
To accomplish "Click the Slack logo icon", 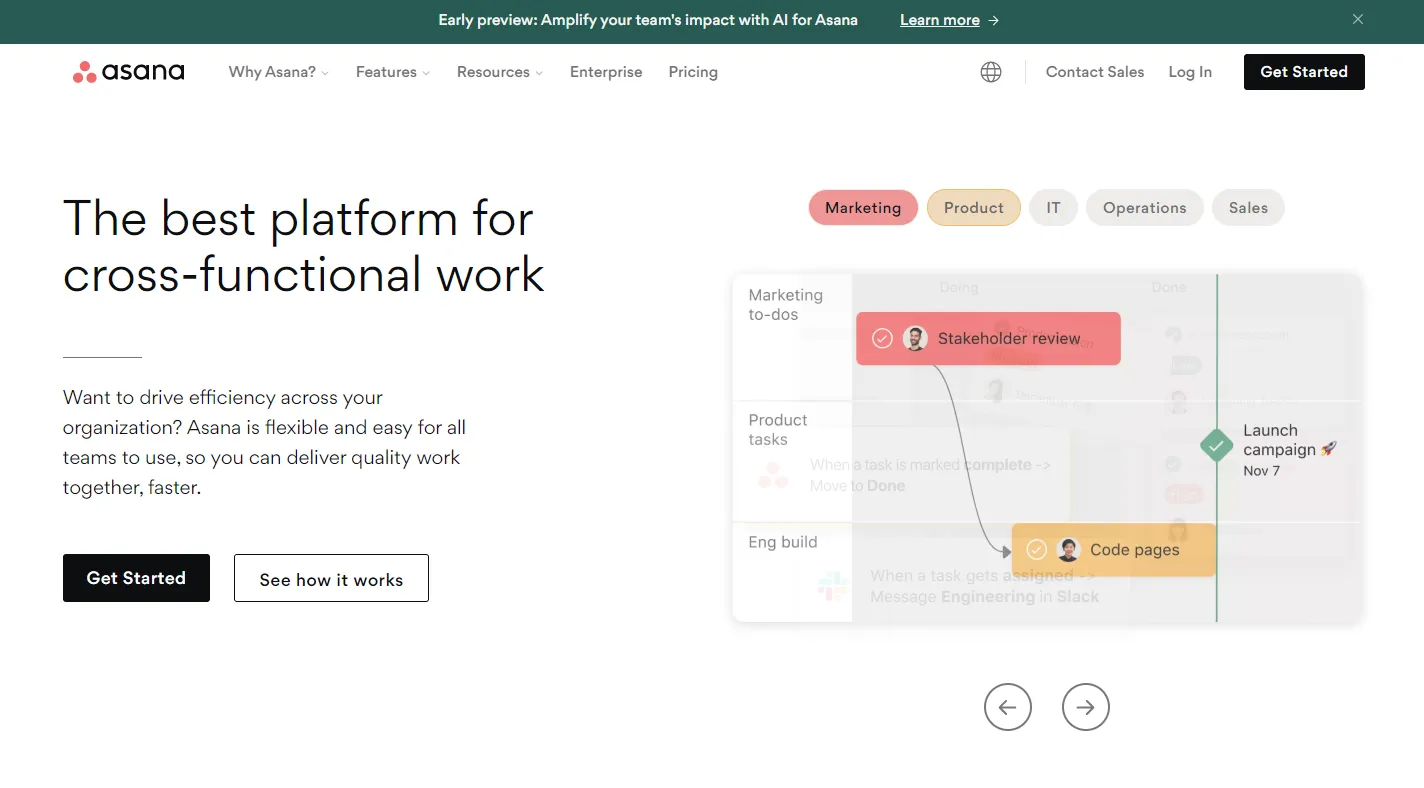I will click(x=832, y=586).
